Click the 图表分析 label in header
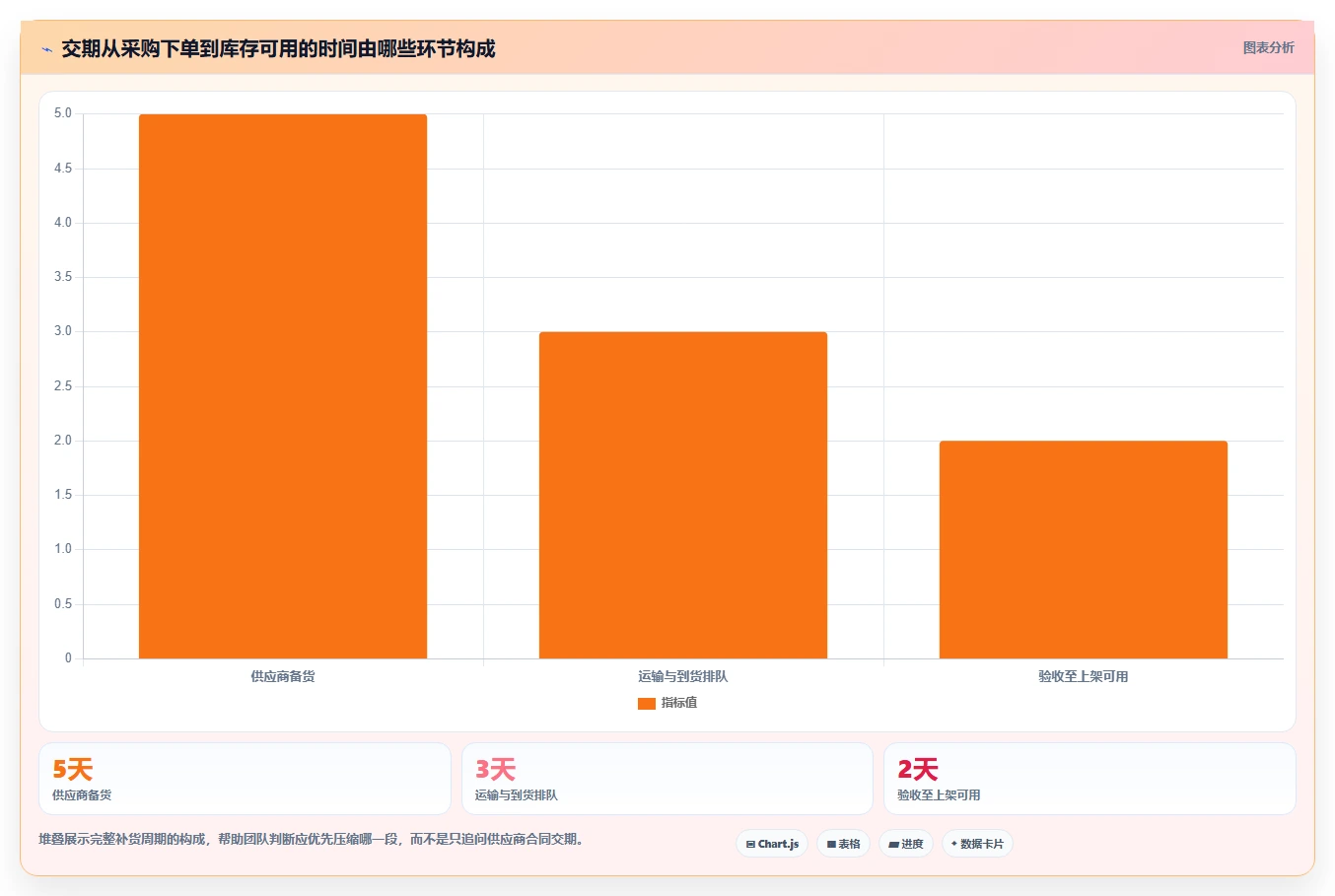1335x896 pixels. [1268, 47]
